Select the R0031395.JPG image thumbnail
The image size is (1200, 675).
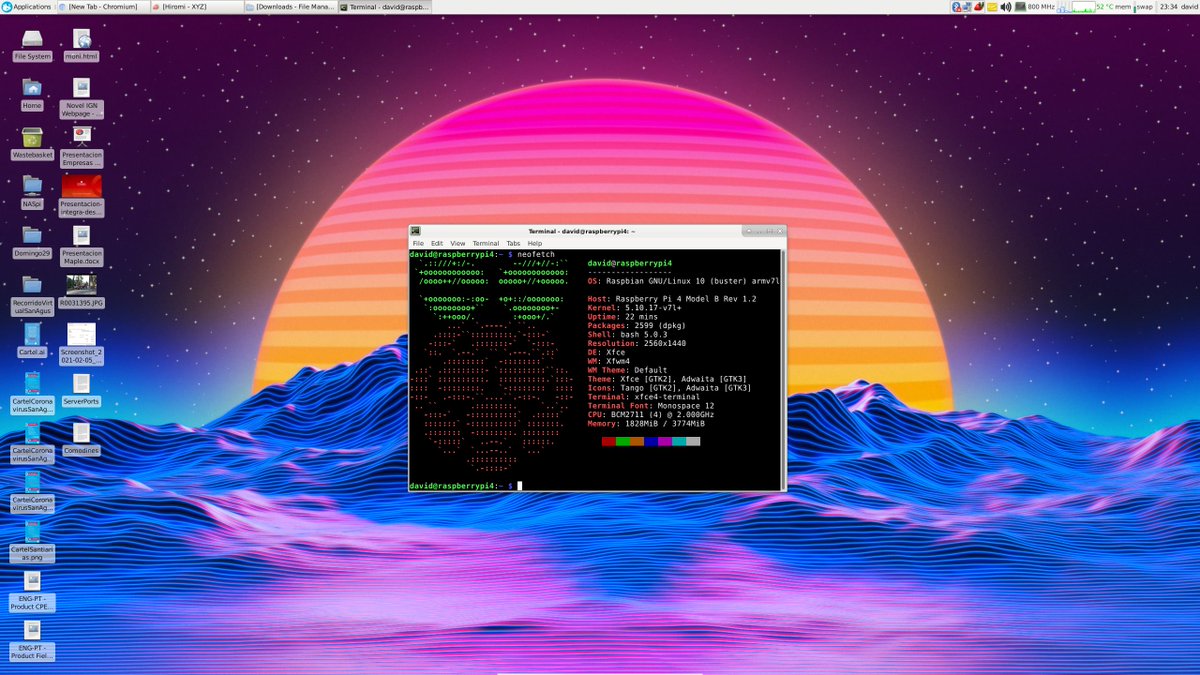tap(81, 284)
